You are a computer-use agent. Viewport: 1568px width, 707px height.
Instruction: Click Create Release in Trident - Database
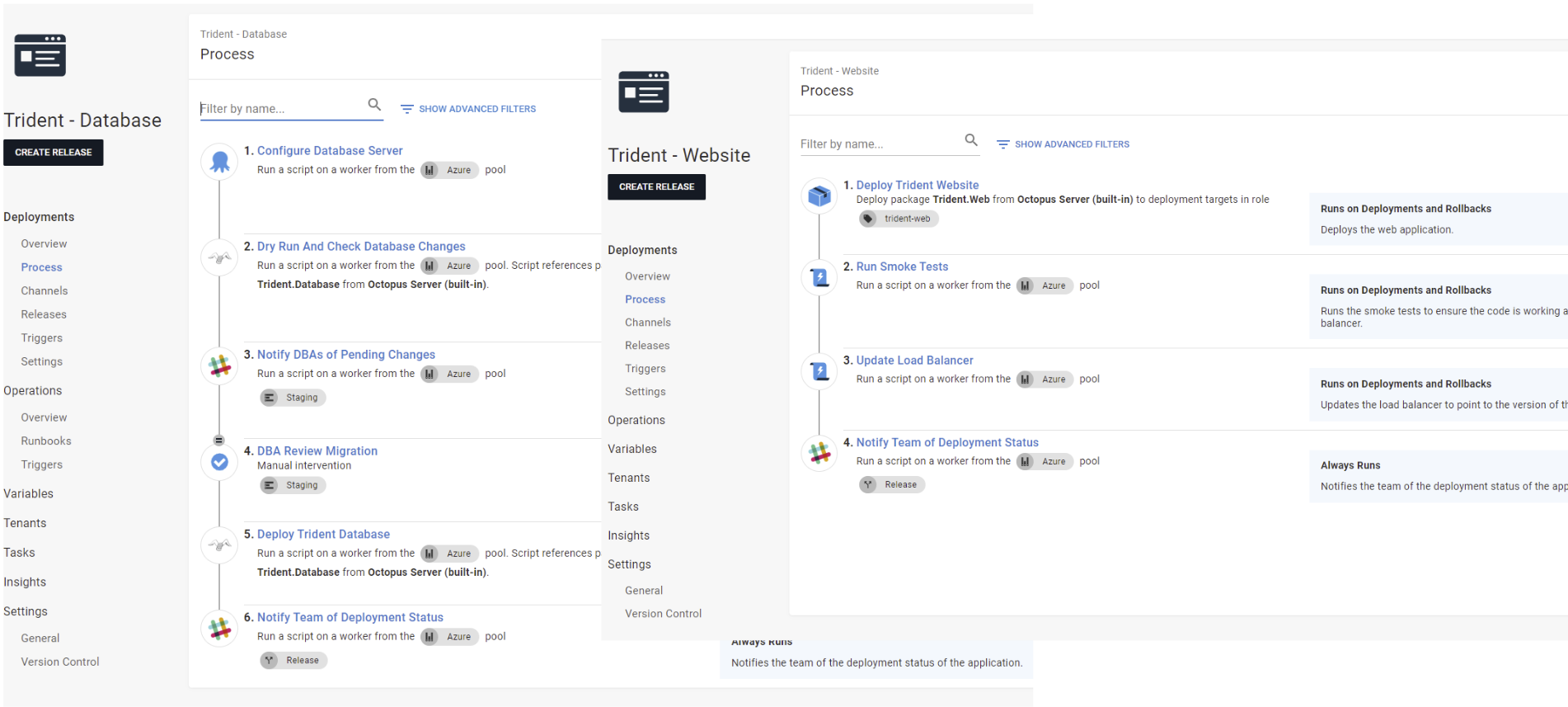coord(54,153)
